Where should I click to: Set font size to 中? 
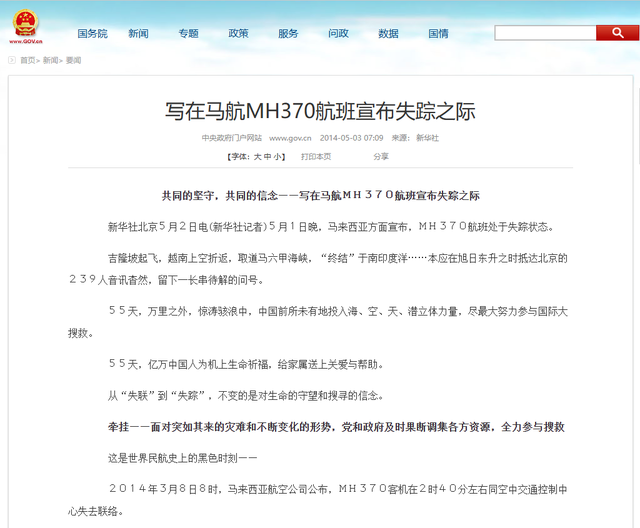point(267,157)
